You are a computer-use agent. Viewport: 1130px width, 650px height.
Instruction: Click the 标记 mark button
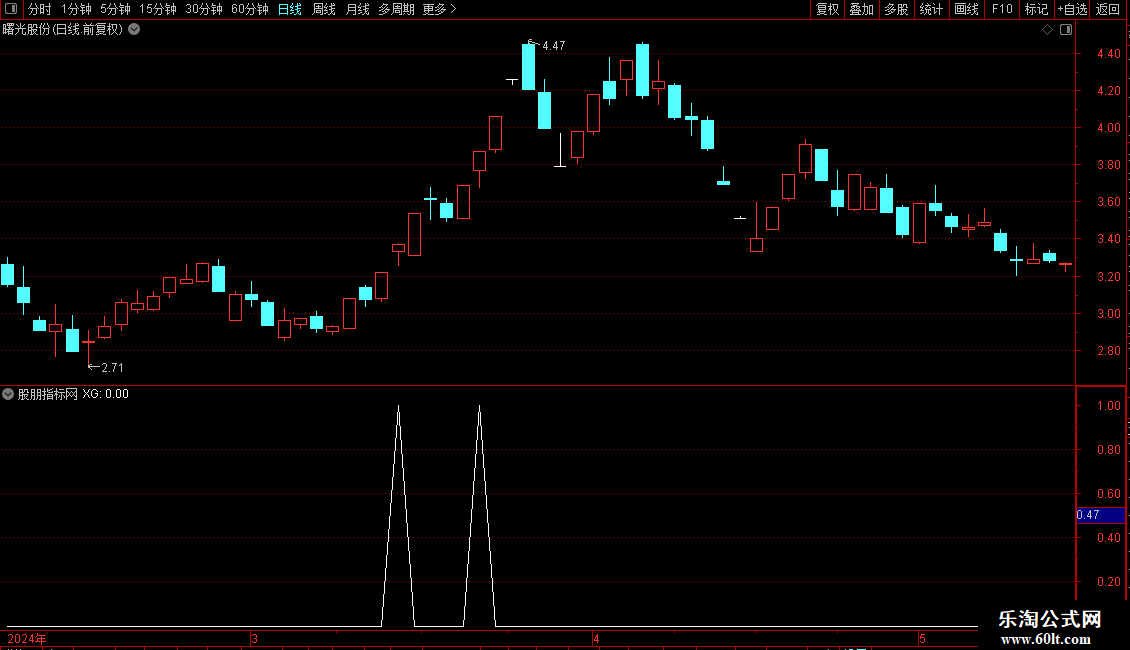1036,9
